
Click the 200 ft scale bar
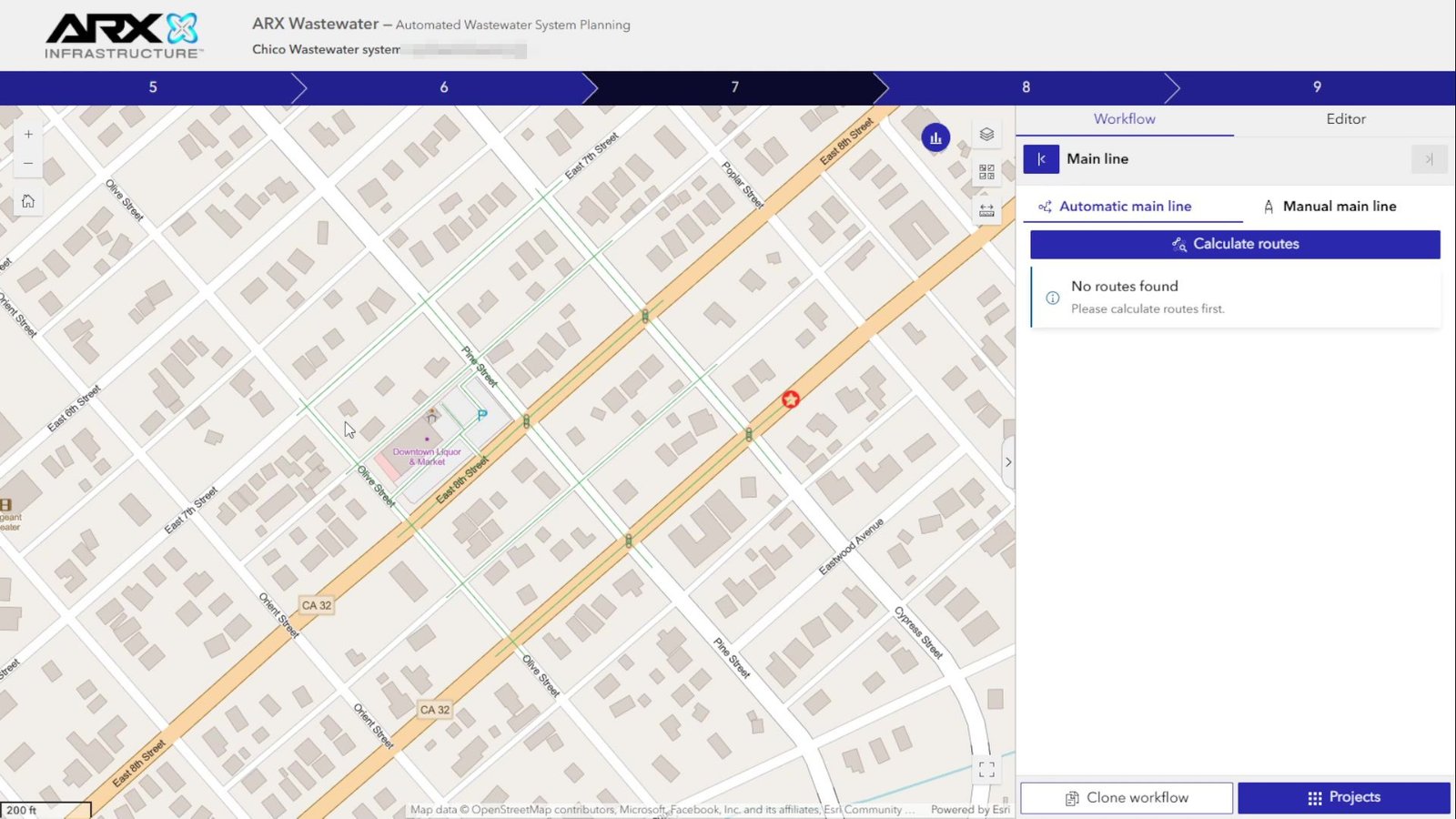[45, 810]
